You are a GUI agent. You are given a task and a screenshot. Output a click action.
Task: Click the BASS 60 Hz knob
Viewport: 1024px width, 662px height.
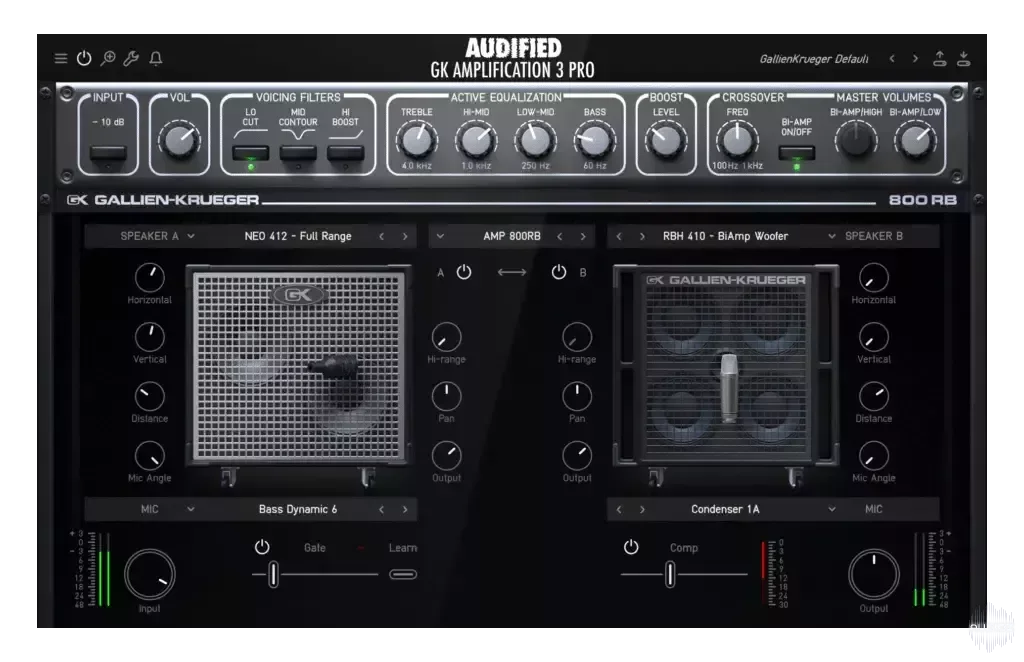595,140
